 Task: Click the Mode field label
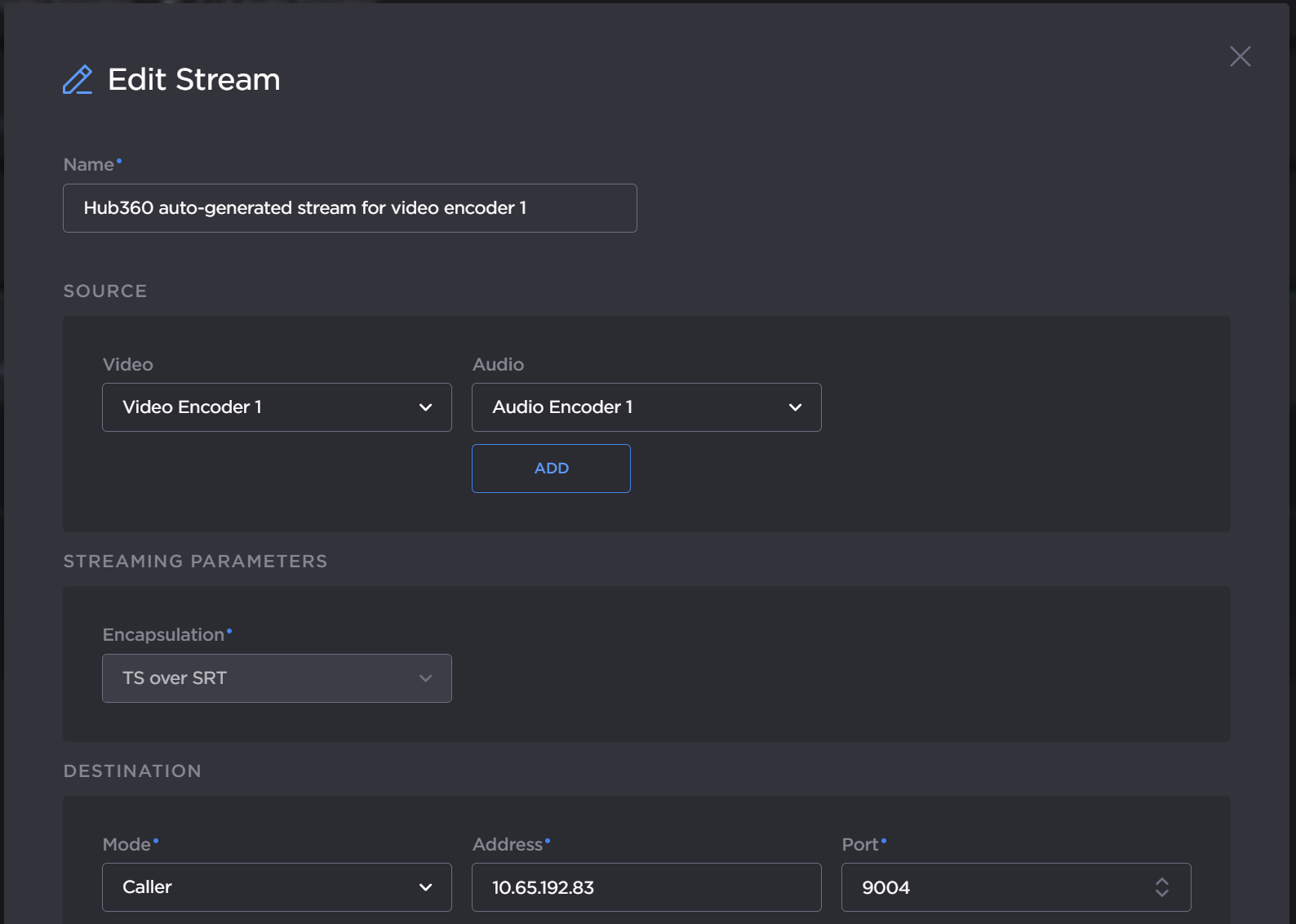point(126,845)
